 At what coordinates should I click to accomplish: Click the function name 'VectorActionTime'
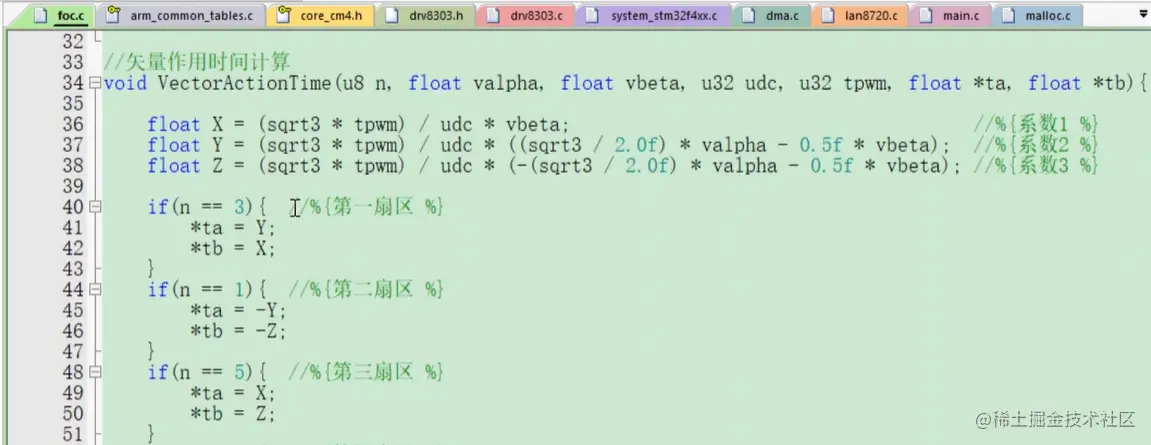(x=244, y=83)
